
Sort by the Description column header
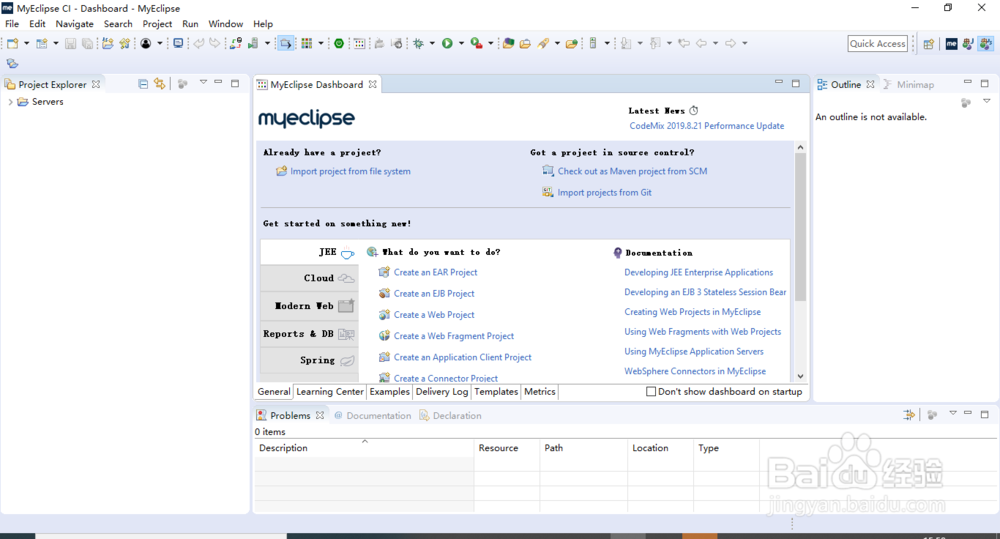point(364,448)
